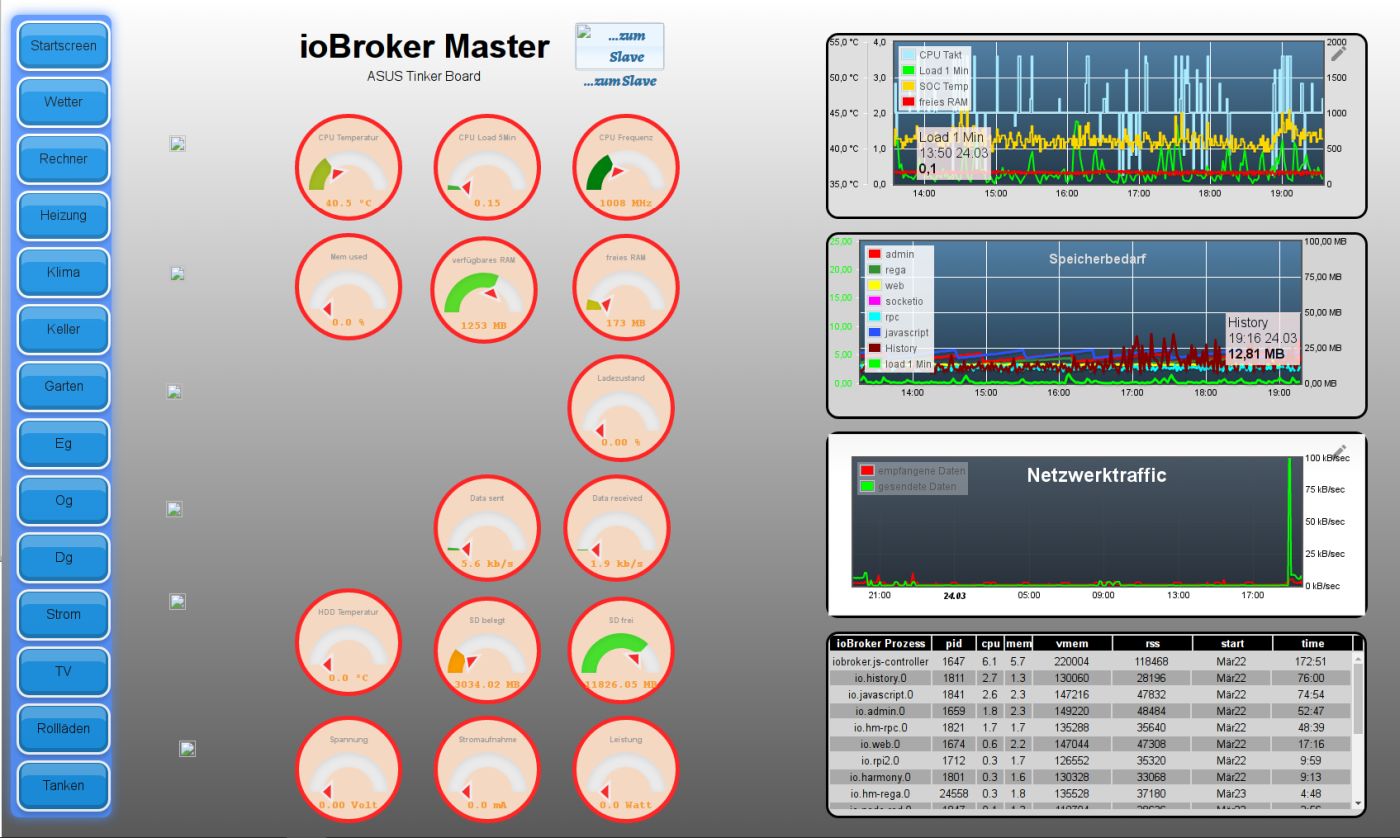Show the Keller page
The image size is (1400, 838).
point(63,329)
